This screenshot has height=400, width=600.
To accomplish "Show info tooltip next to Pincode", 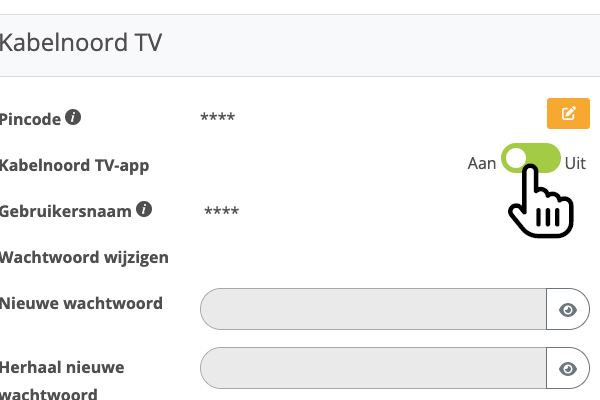I will (73, 117).
